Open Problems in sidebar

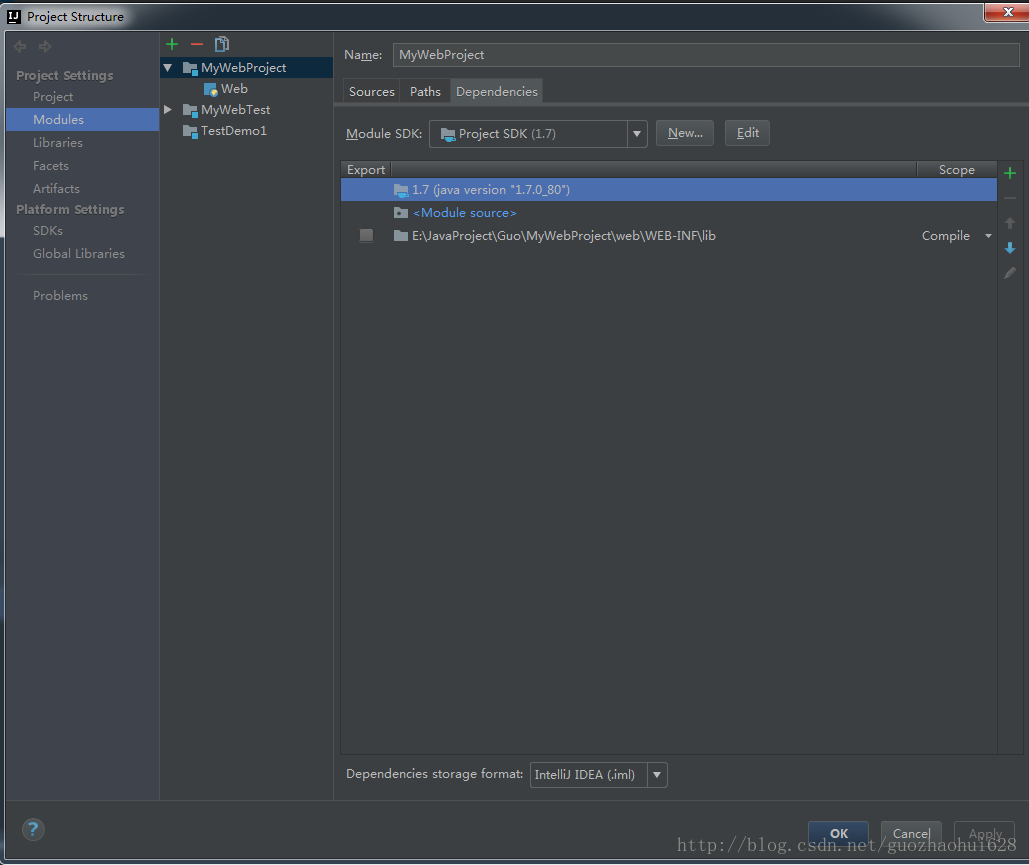[x=60, y=295]
